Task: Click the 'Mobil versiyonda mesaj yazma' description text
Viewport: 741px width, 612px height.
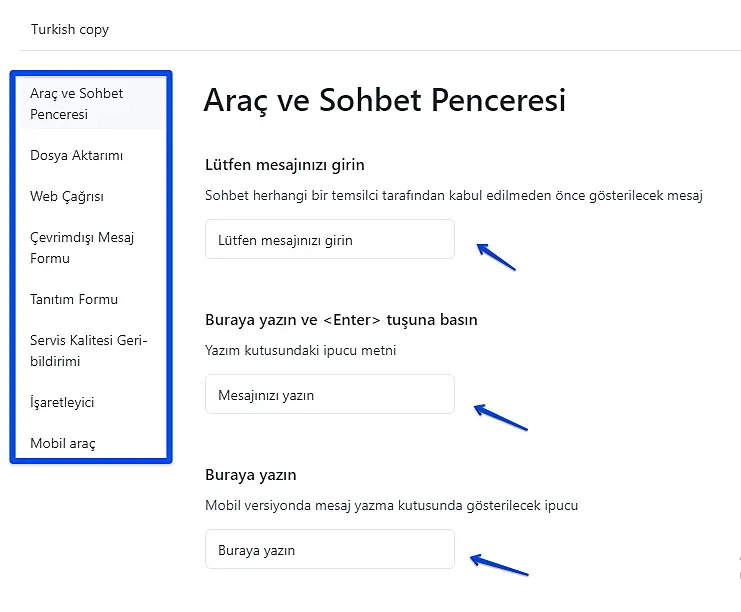Action: coord(391,505)
